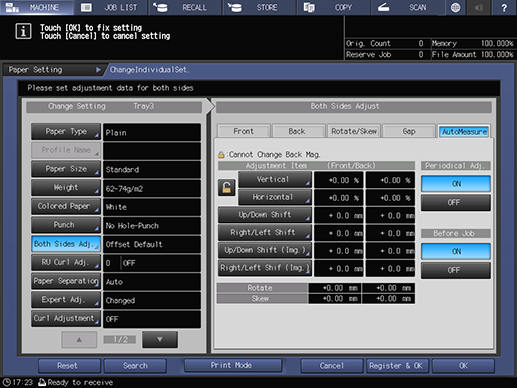517x388 pixels.
Task: Click Cancel to discard settings
Action: 332,366
